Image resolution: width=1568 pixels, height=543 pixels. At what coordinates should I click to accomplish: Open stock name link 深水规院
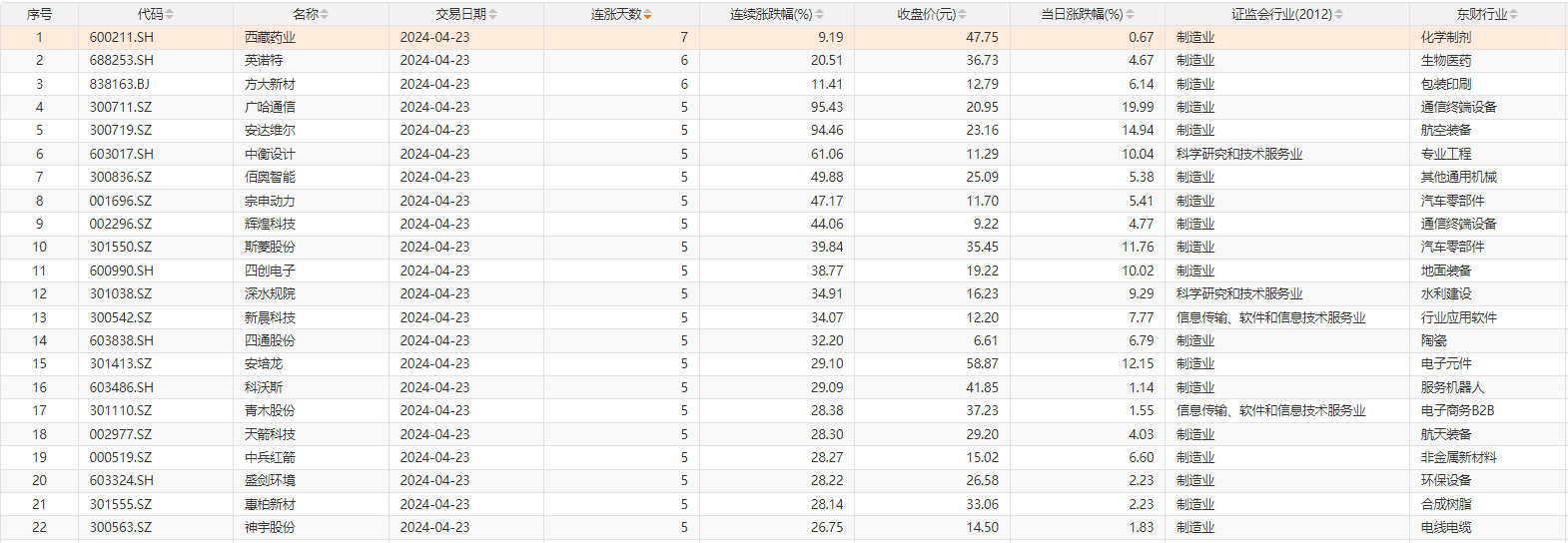(270, 293)
